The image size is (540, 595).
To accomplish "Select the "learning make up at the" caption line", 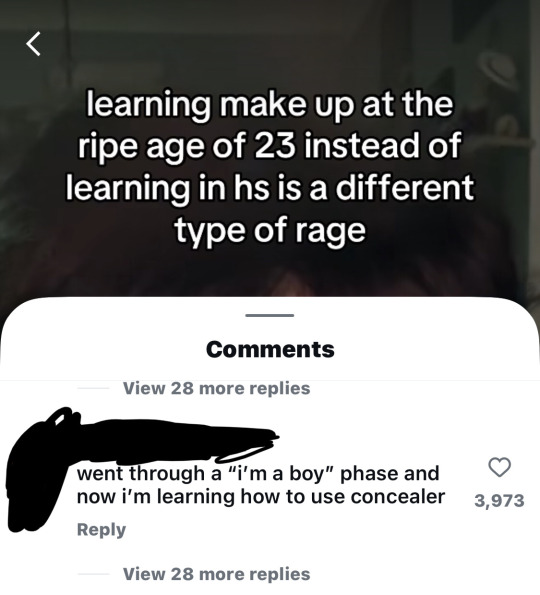I will pos(270,104).
